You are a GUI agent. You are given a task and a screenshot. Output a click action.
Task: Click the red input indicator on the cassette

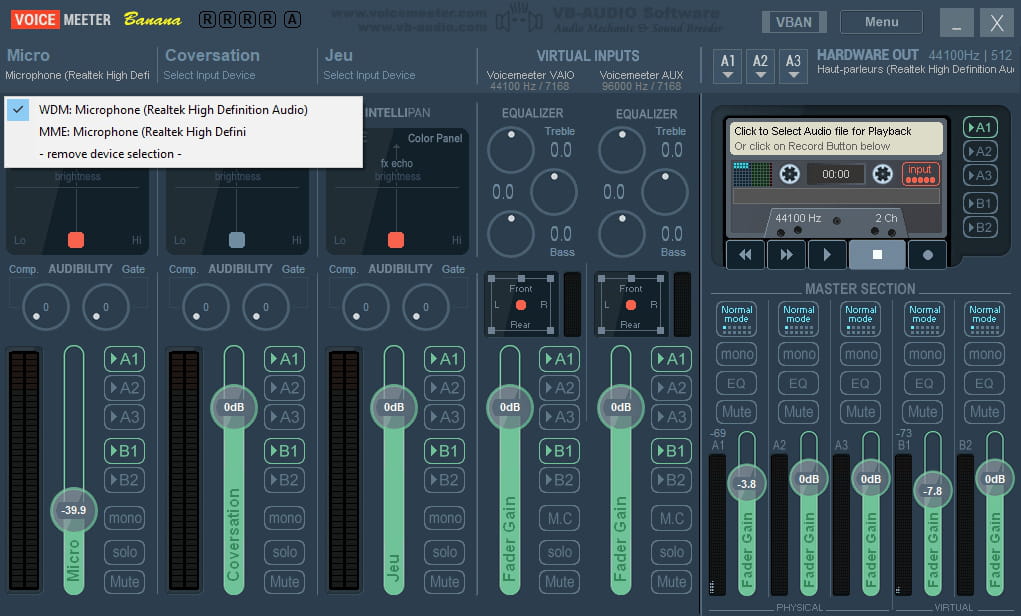point(920,174)
